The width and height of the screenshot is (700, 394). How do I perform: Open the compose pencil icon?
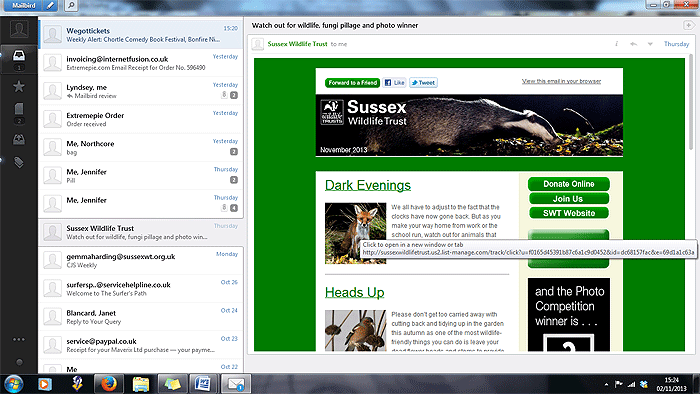point(51,5)
